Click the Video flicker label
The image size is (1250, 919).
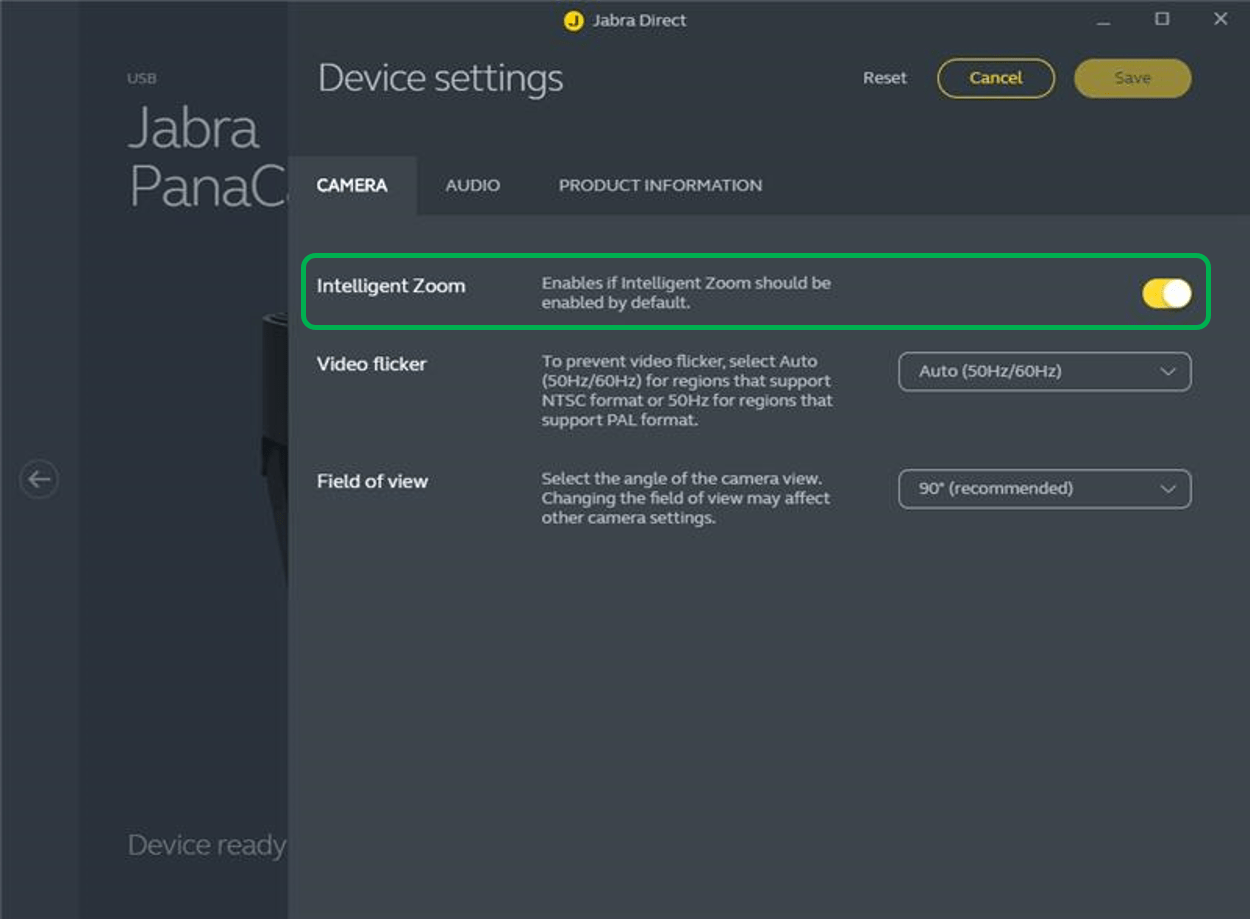(x=371, y=364)
